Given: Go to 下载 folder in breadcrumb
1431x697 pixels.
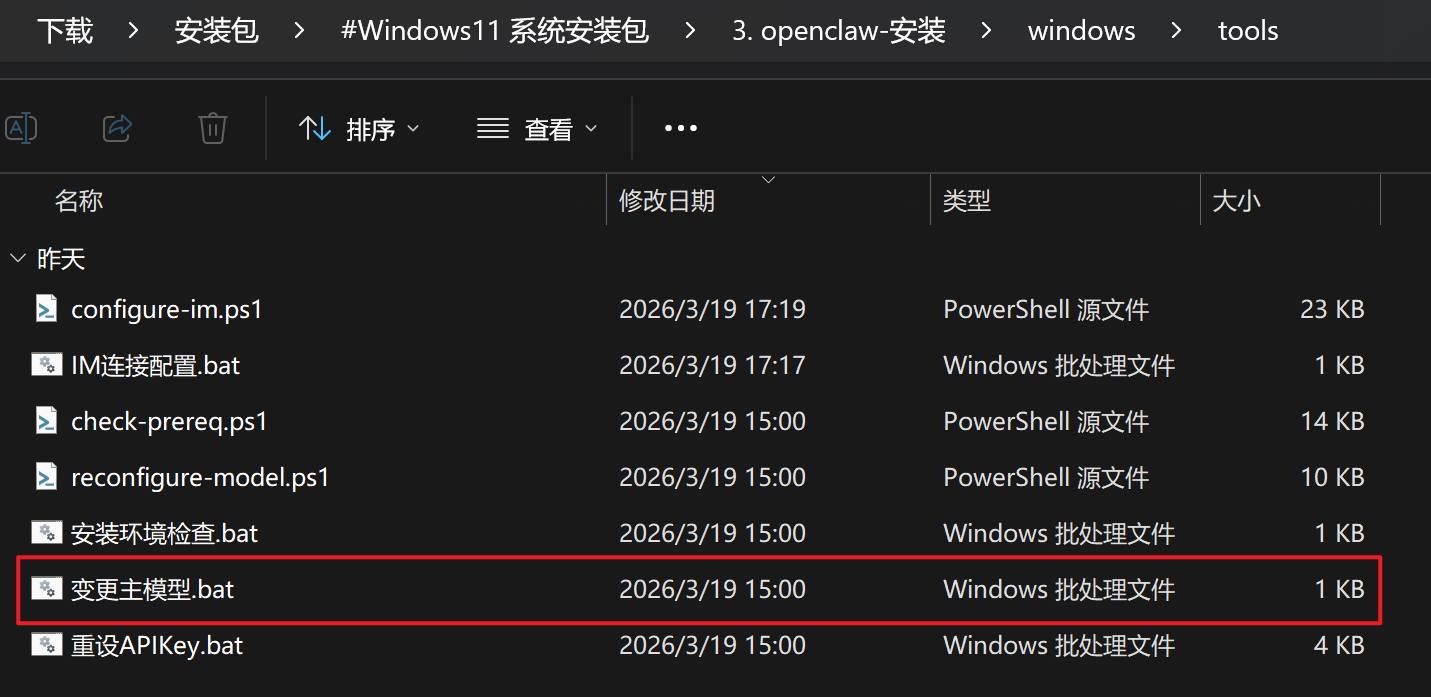Looking at the screenshot, I should tap(65, 31).
